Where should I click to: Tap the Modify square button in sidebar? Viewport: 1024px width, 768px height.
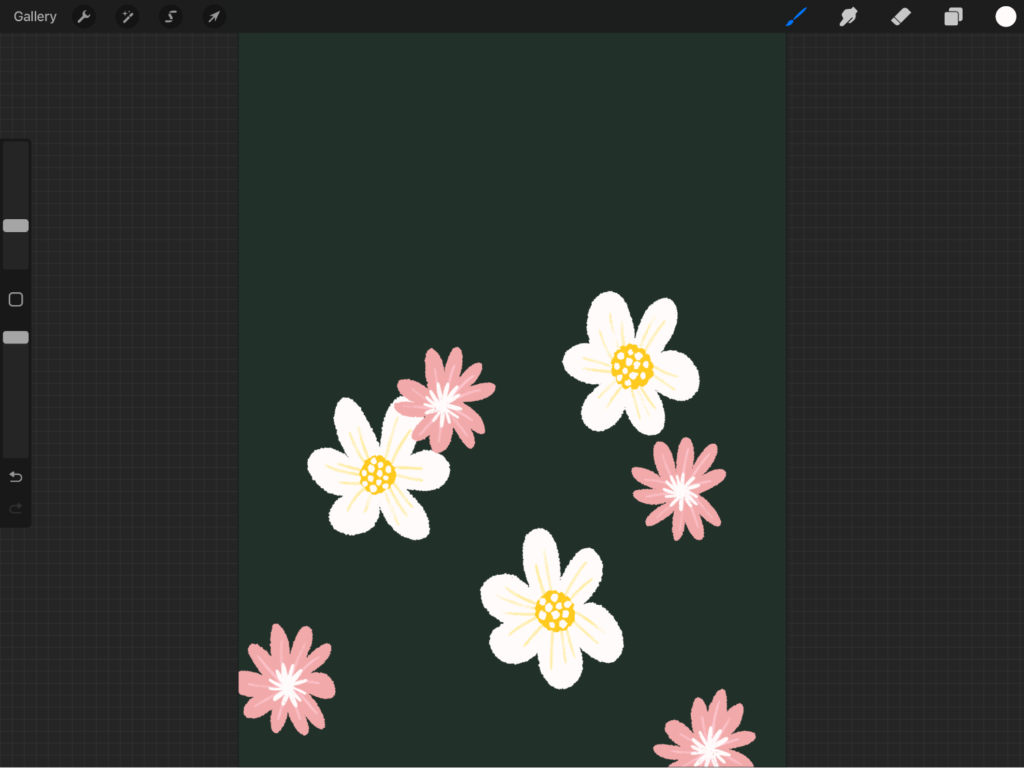(x=16, y=300)
